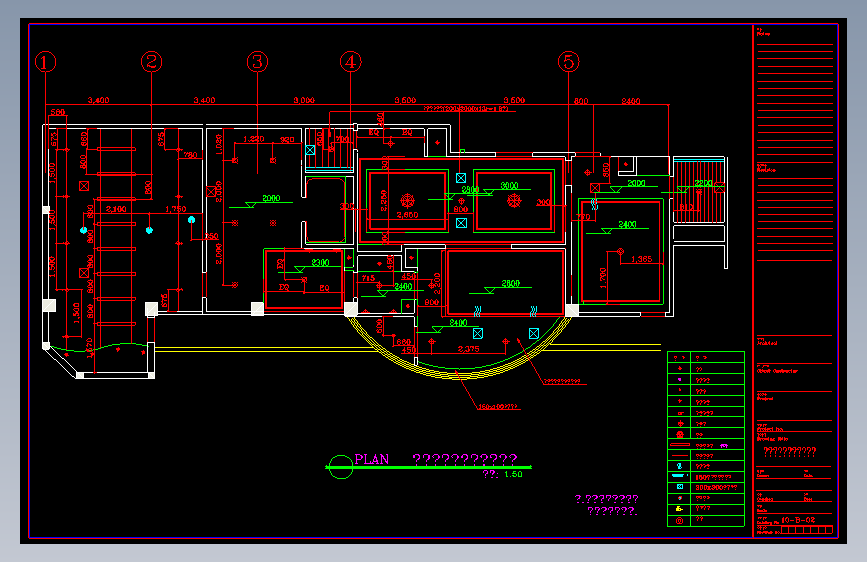The height and width of the screenshot is (562, 867).
Task: Pick the 1,220 dimension text
Action: [x=254, y=139]
